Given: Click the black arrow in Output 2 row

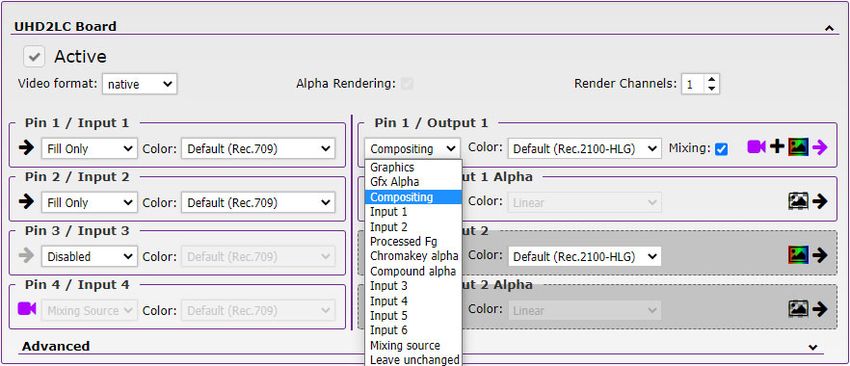Looking at the screenshot, I should coord(820,255).
